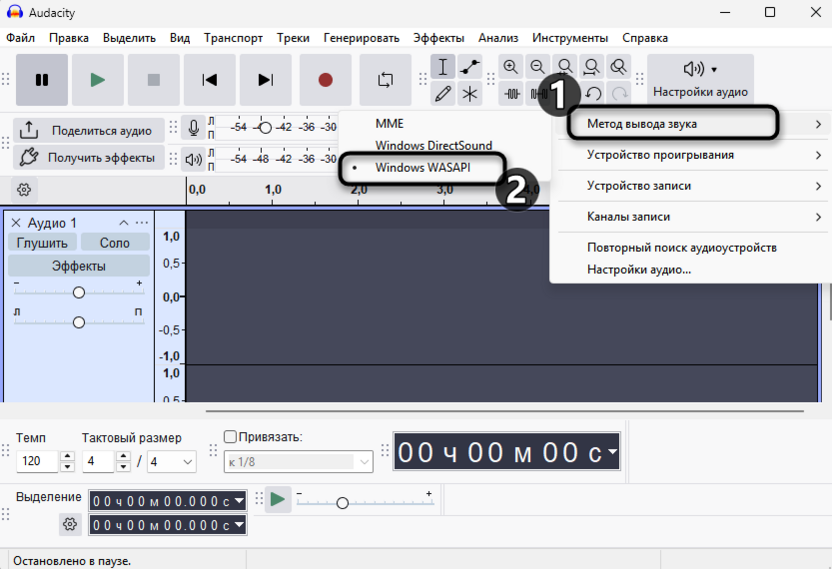
Task: Open the Транспорт menu
Action: tap(233, 38)
